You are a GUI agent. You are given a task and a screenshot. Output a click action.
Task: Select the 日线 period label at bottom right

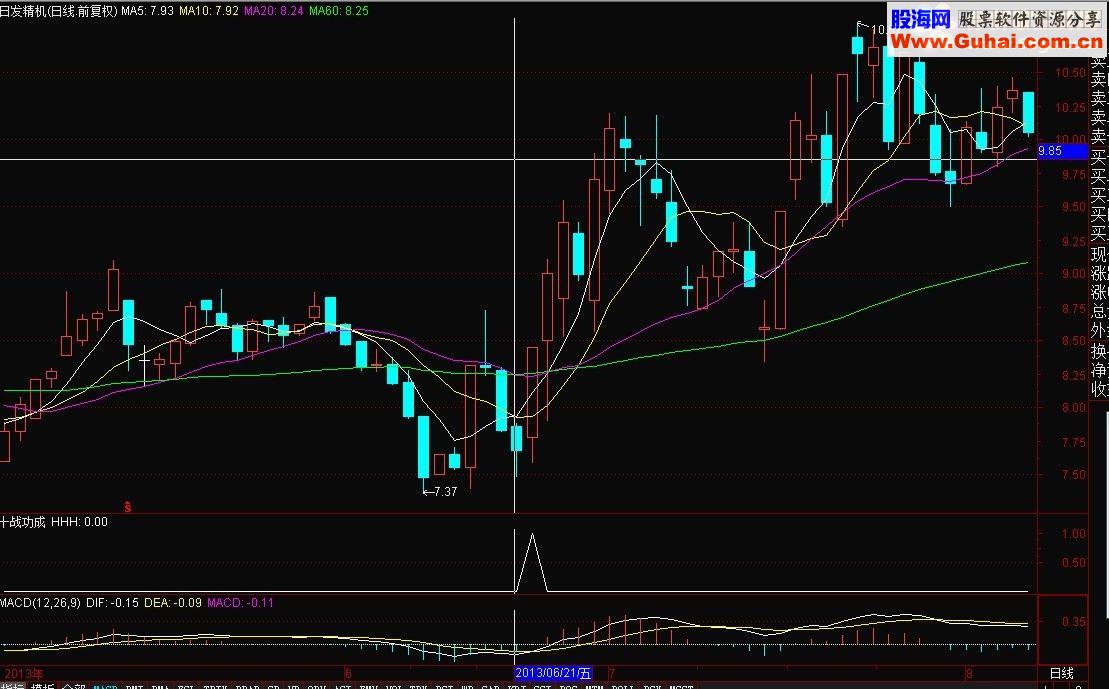1062,673
